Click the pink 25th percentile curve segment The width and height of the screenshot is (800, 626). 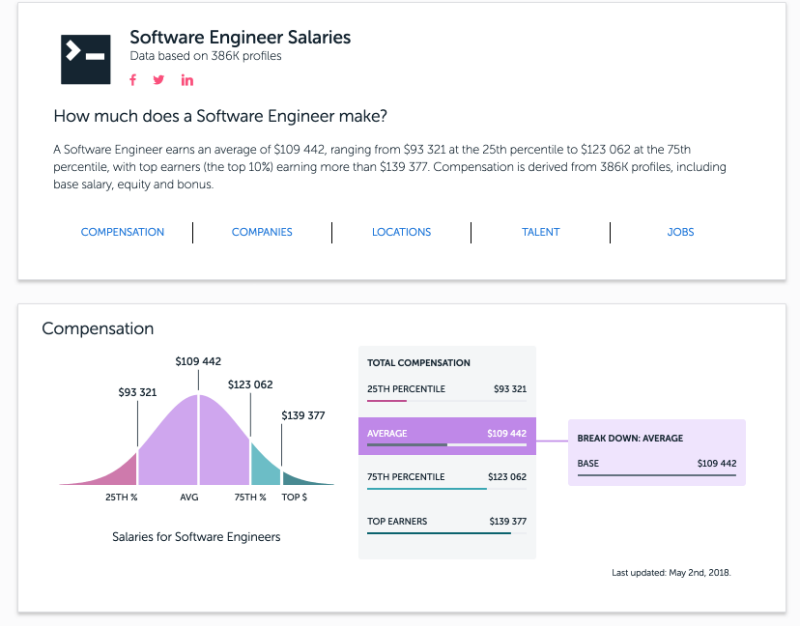120,471
